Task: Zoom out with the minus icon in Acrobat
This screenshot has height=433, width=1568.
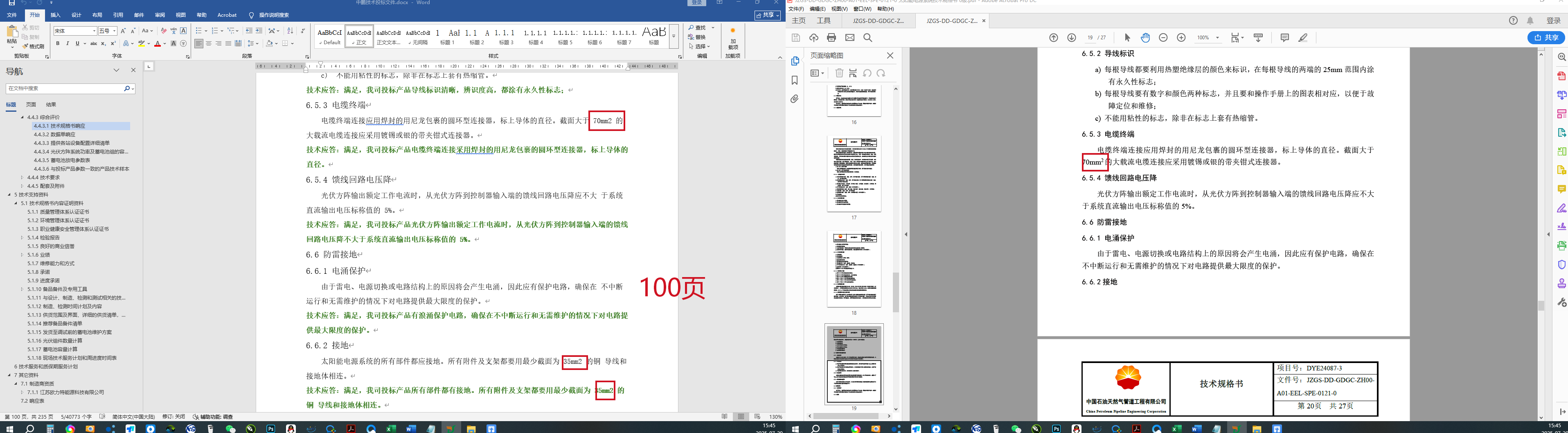Action: pyautogui.click(x=1163, y=38)
